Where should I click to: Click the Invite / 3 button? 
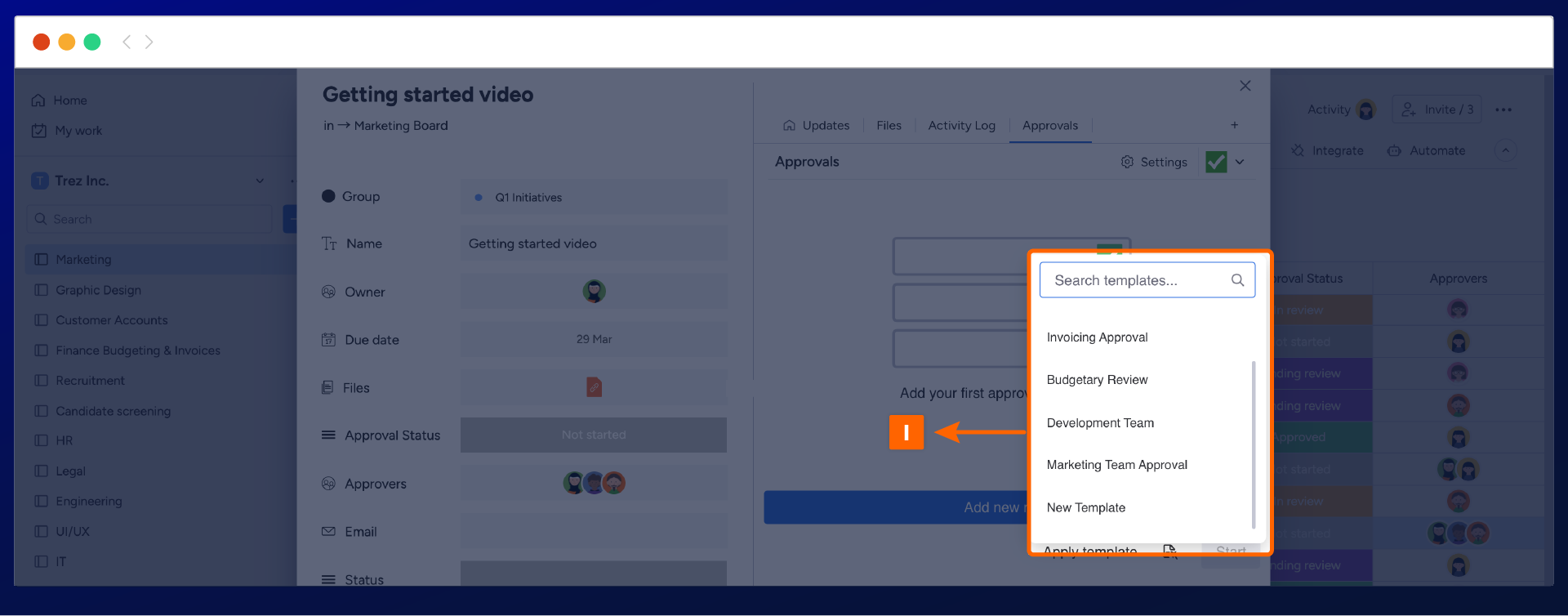coord(1437,109)
